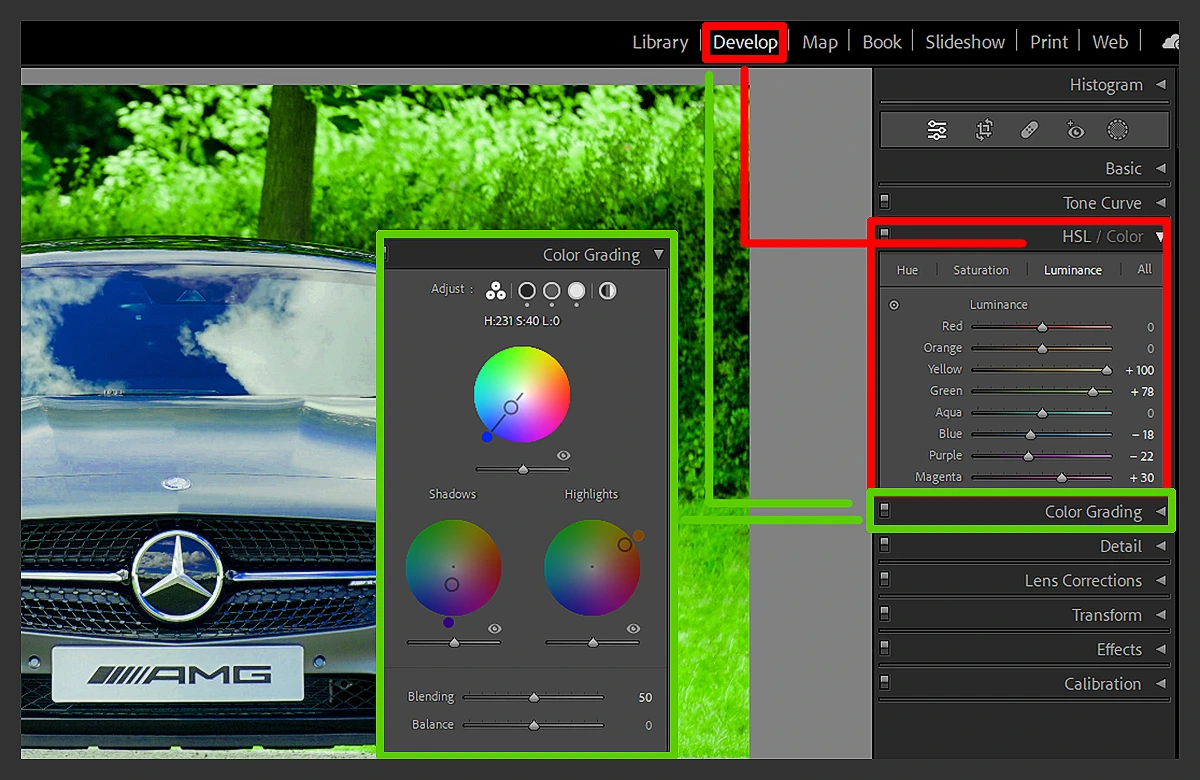Expand the Effects panel
The width and height of the screenshot is (1200, 780).
[1161, 649]
